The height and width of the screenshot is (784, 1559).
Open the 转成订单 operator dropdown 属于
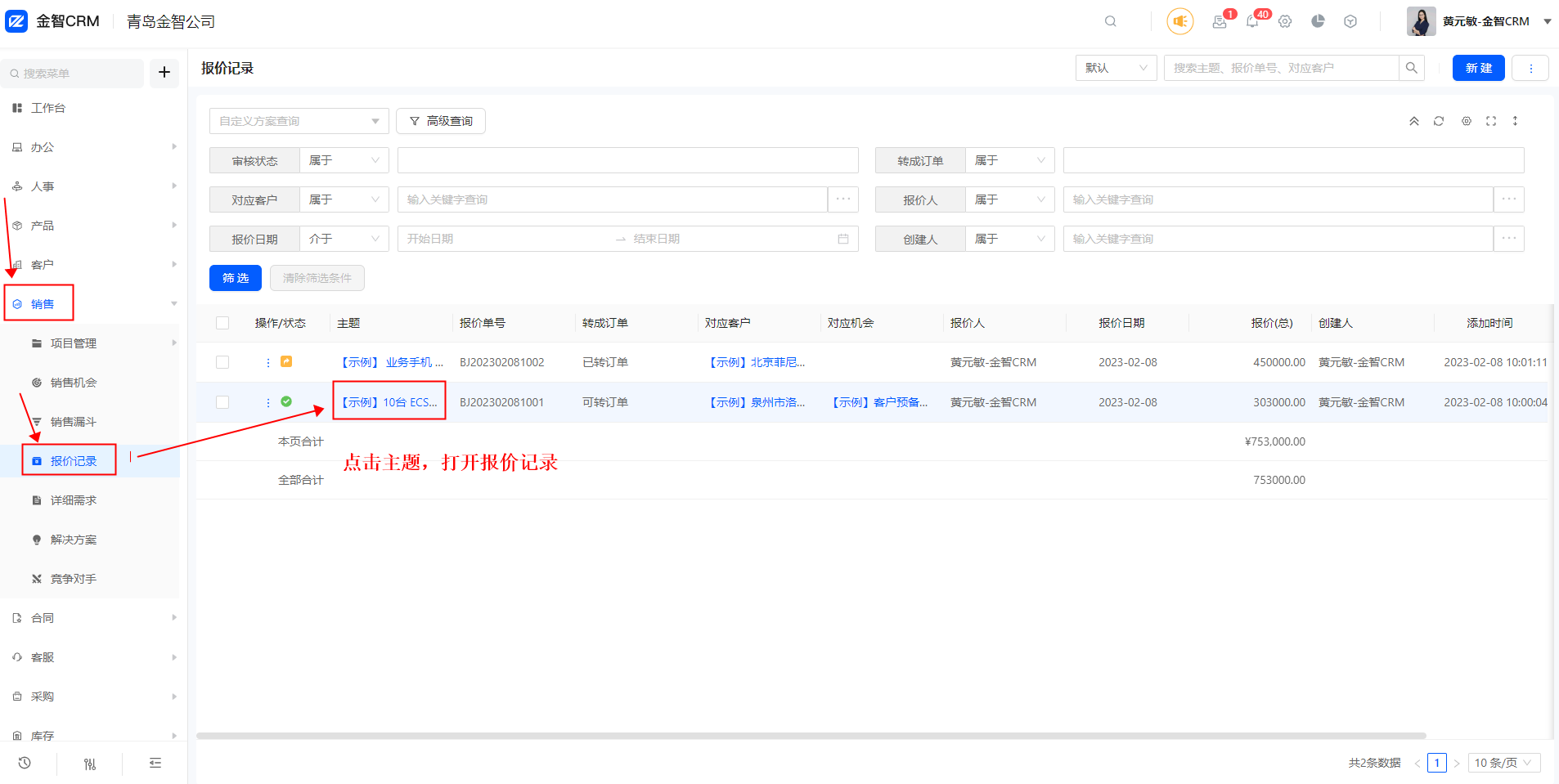pos(1010,160)
